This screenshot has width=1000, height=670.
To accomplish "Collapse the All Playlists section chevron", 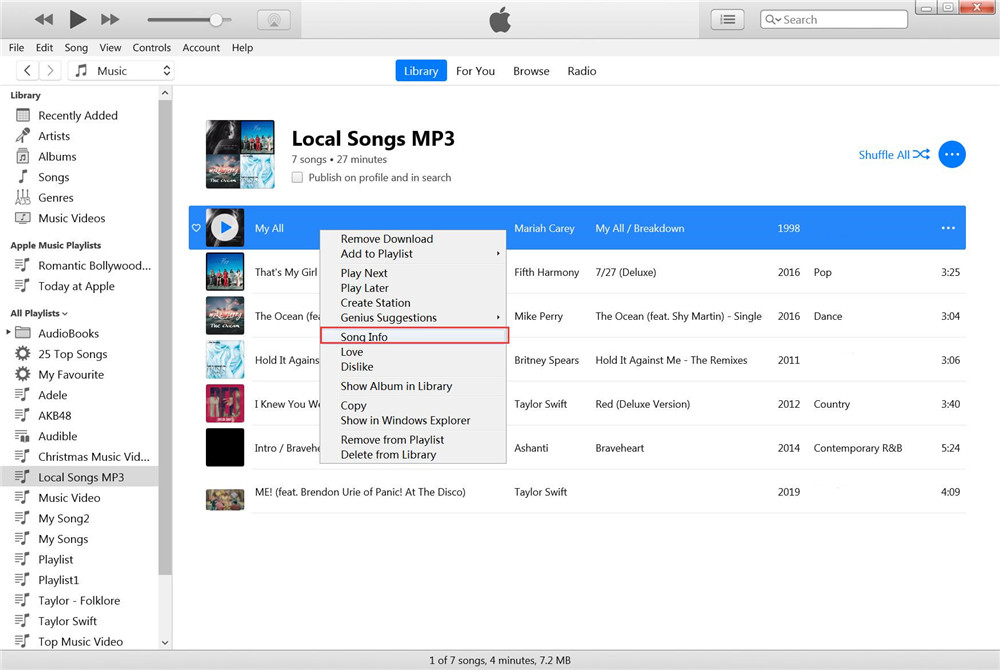I will 65,314.
